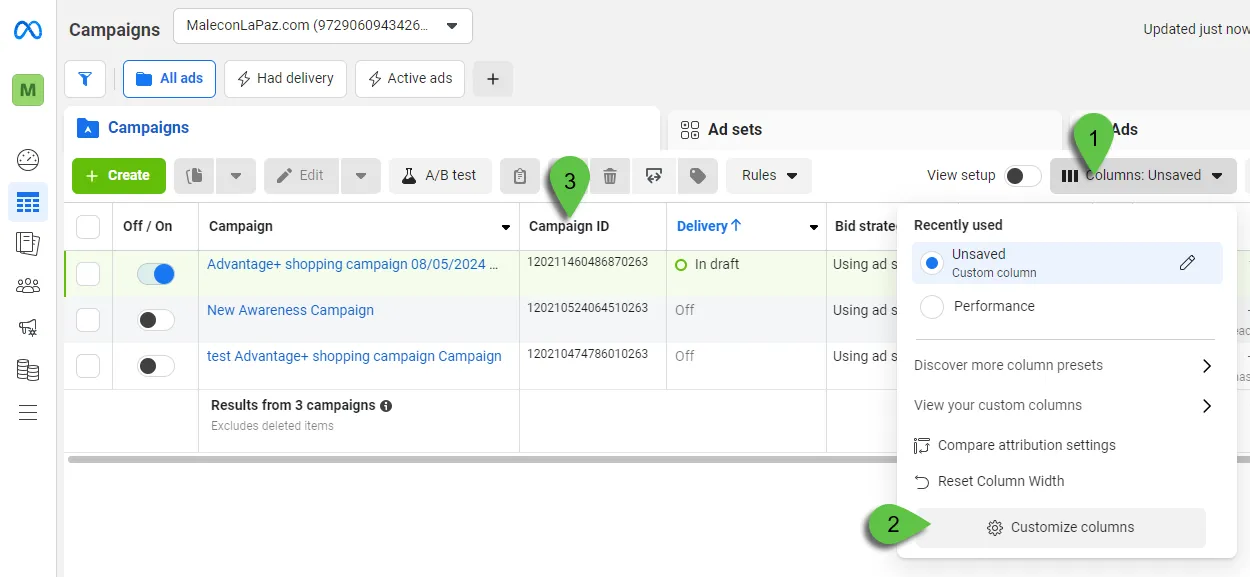Click pencil icon to edit Unsaved preset

click(x=1188, y=263)
